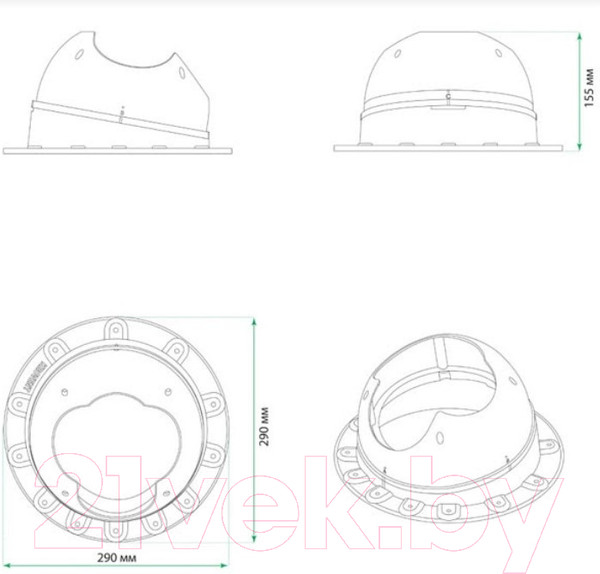This screenshot has height=574, width=600.
Task: Click the horizontal band seam on the front-view dome
Action: 448,101
